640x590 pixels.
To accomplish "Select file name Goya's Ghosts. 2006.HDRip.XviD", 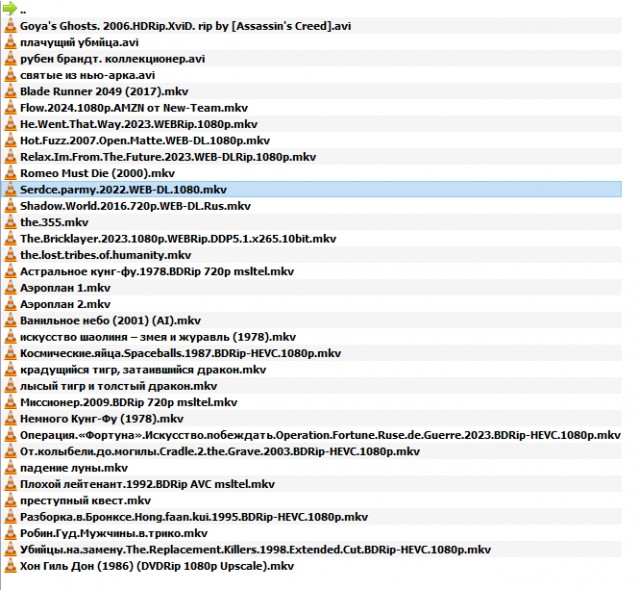I will coord(185,26).
